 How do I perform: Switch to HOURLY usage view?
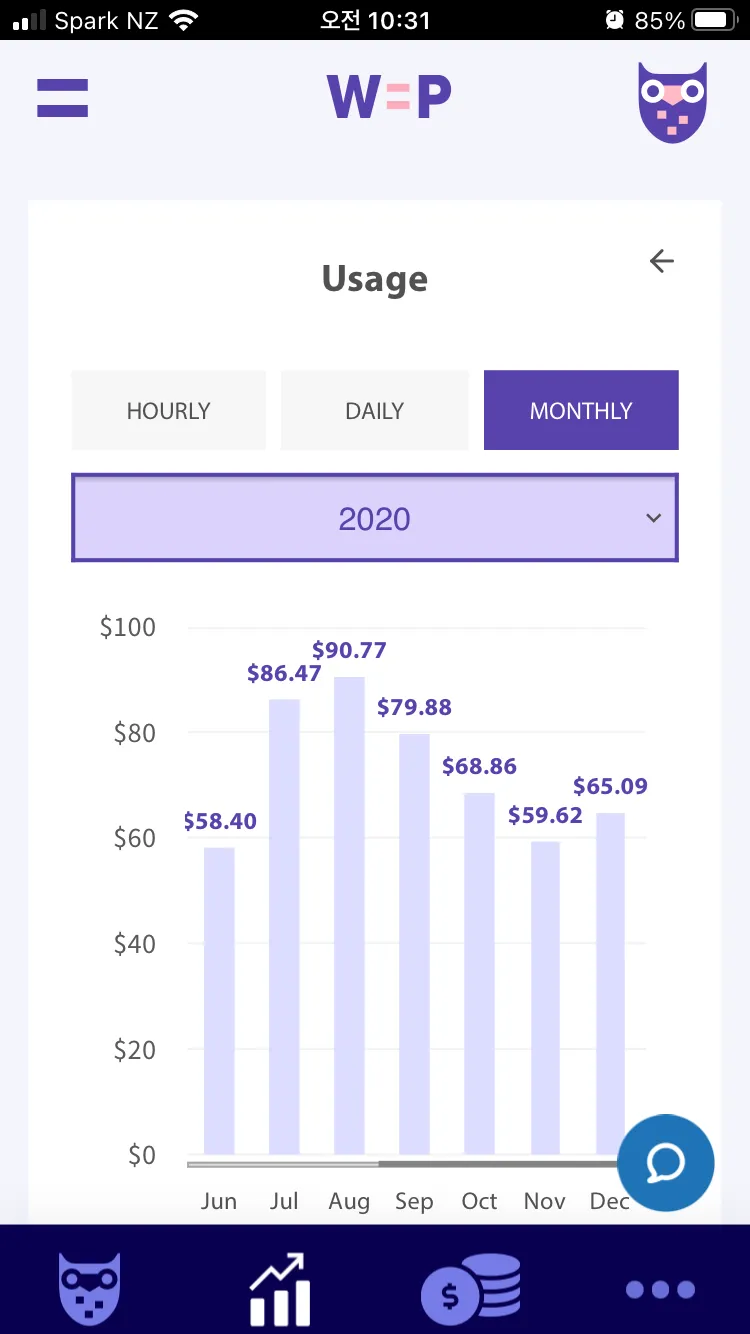[169, 410]
